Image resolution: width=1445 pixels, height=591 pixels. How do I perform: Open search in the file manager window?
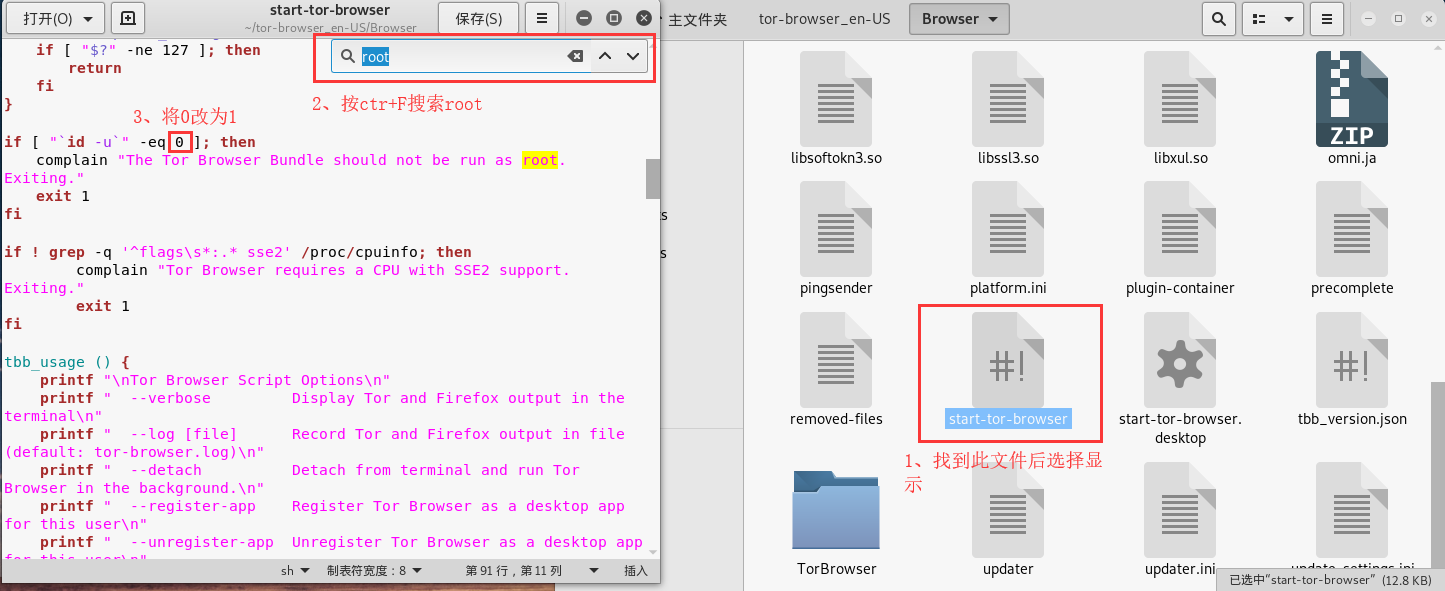[x=1217, y=18]
